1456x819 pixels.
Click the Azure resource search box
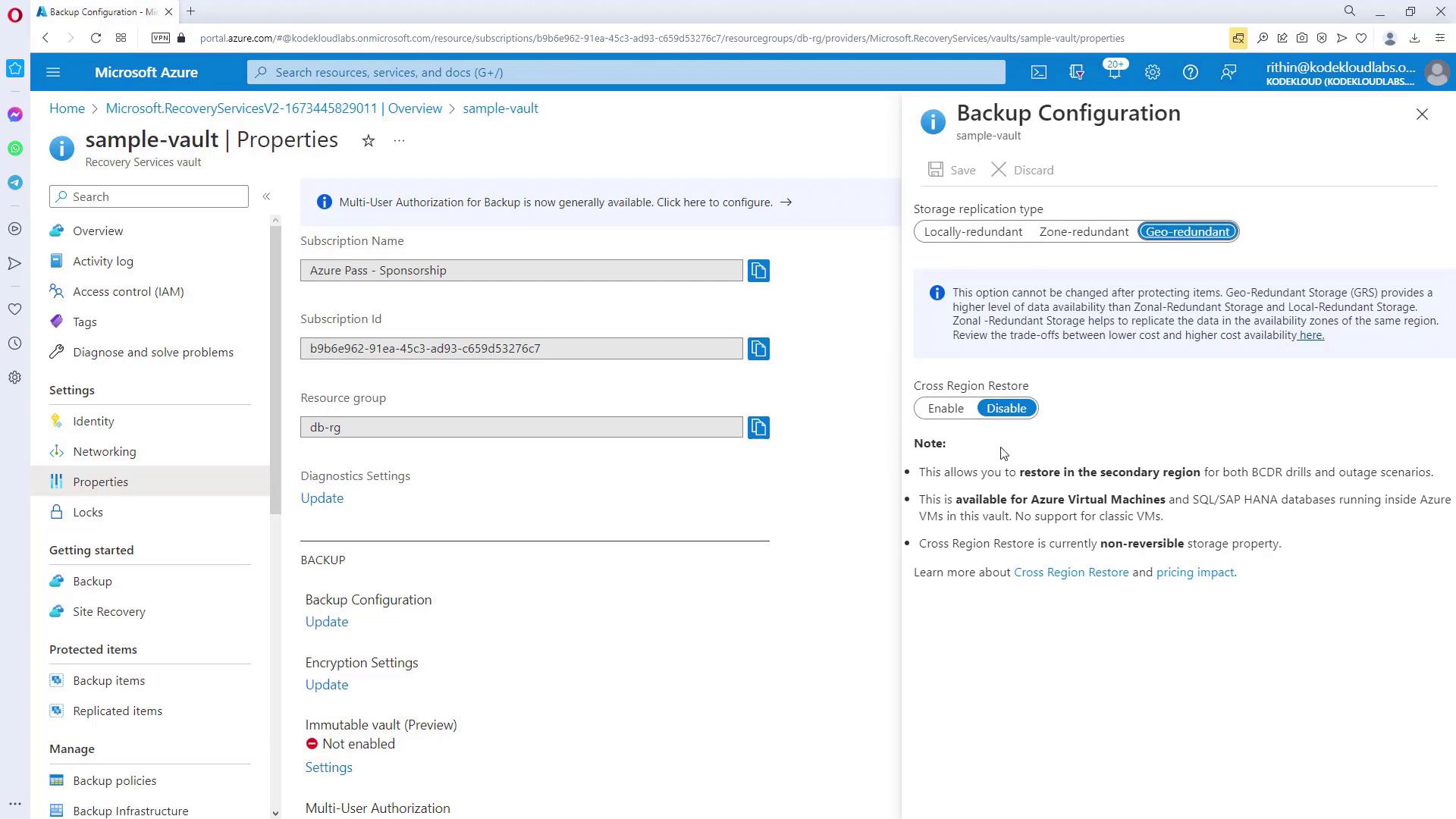626,72
